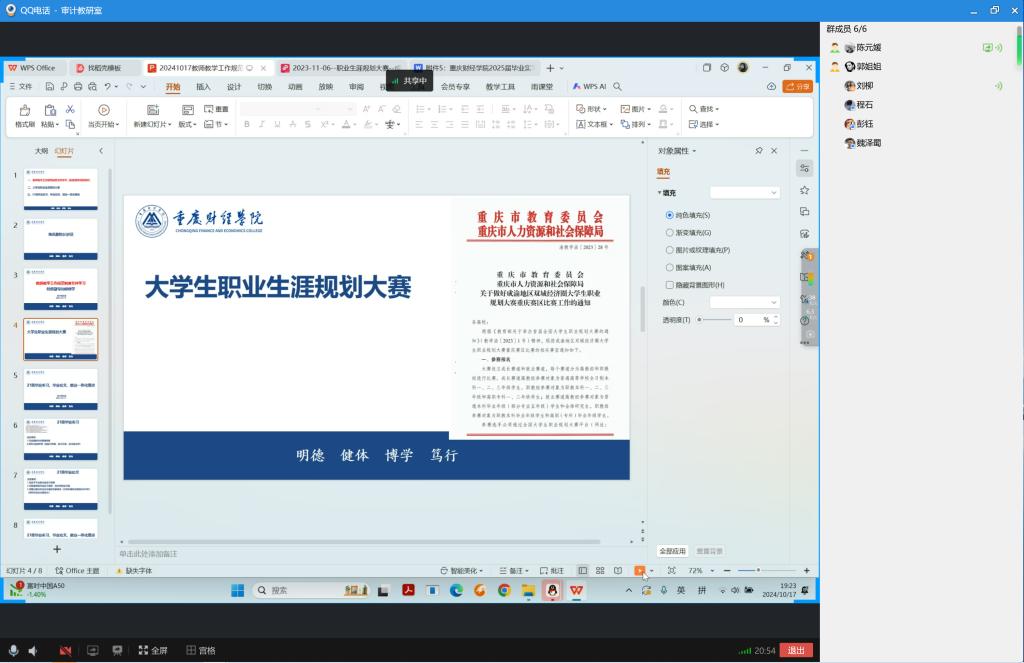Viewport: 1024px width, 663px height.
Task: Click the 重置 reset slide button
Action: click(x=216, y=109)
